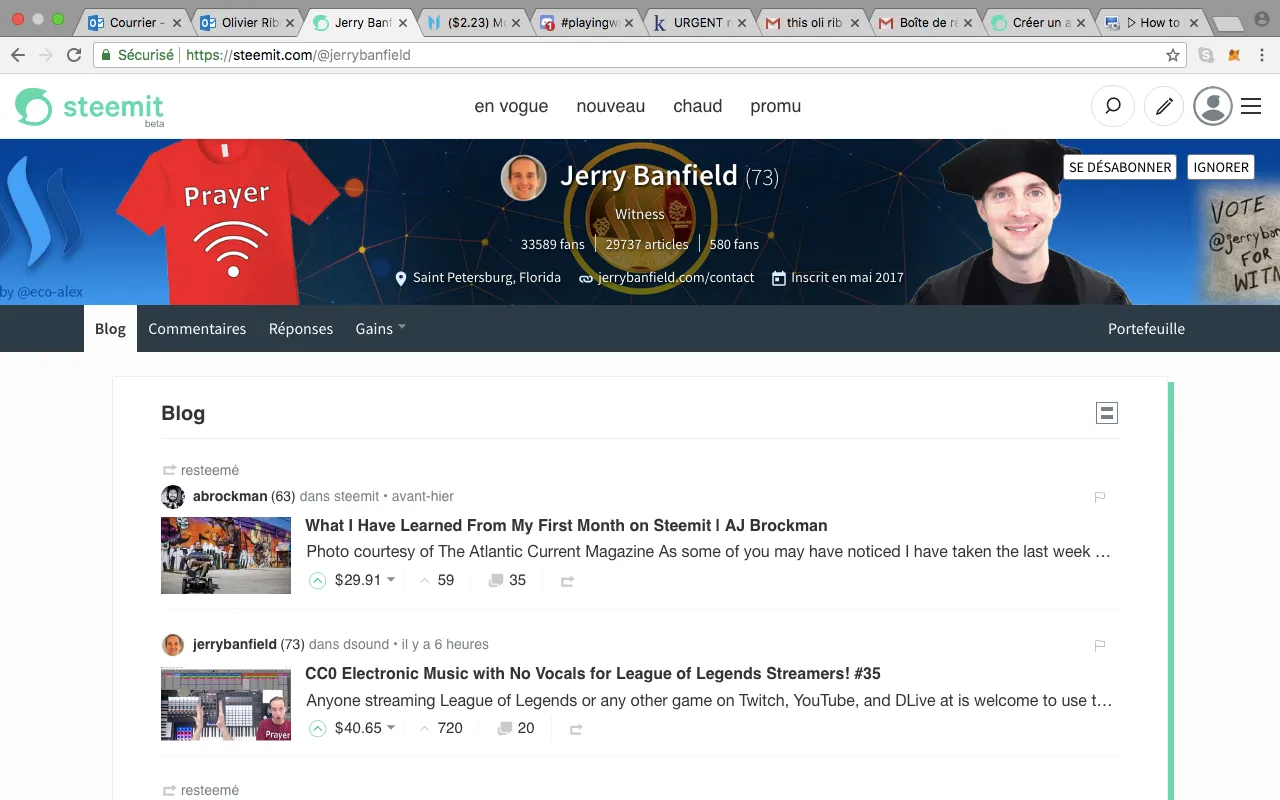The width and height of the screenshot is (1280, 800).
Task: View the 580 fans following link
Action: click(734, 244)
